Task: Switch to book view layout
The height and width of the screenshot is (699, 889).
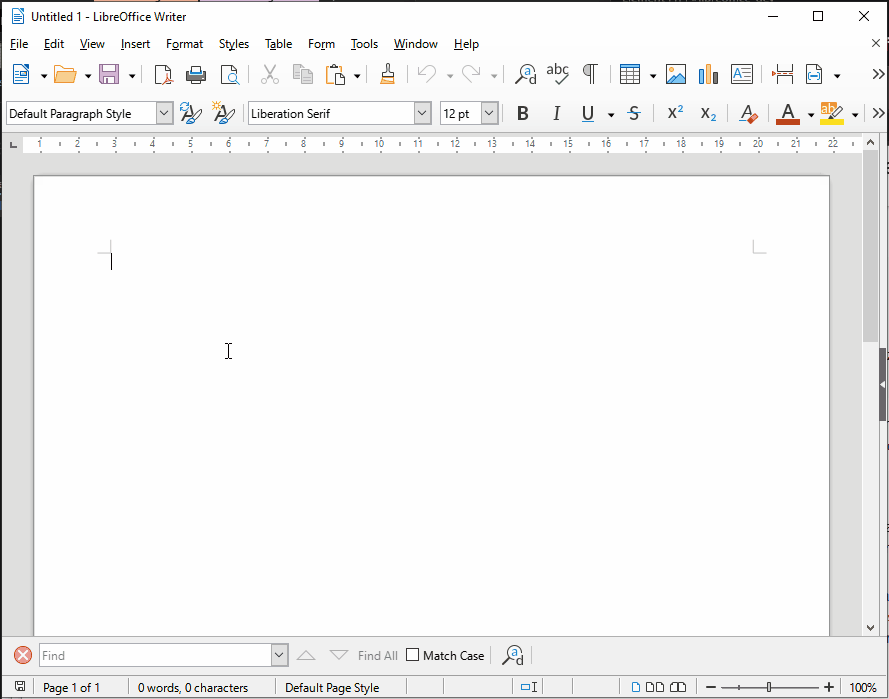Action: point(678,687)
